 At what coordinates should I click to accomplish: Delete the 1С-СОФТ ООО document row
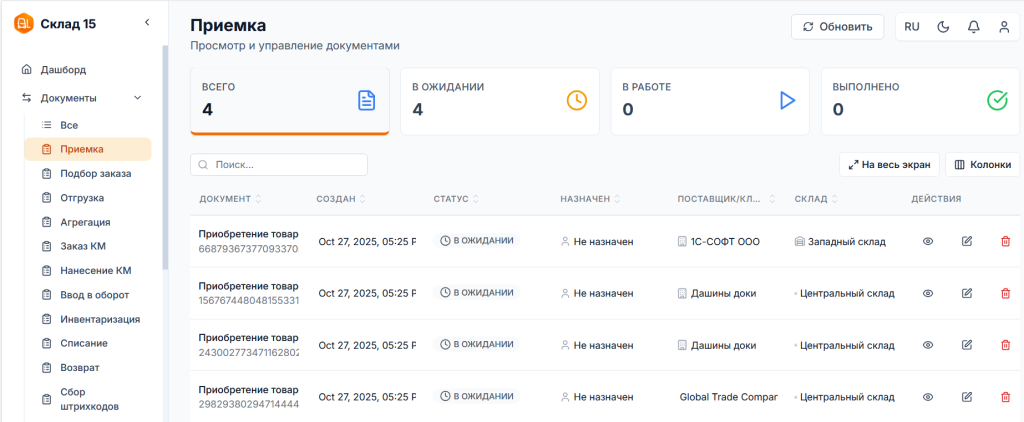(x=1005, y=241)
